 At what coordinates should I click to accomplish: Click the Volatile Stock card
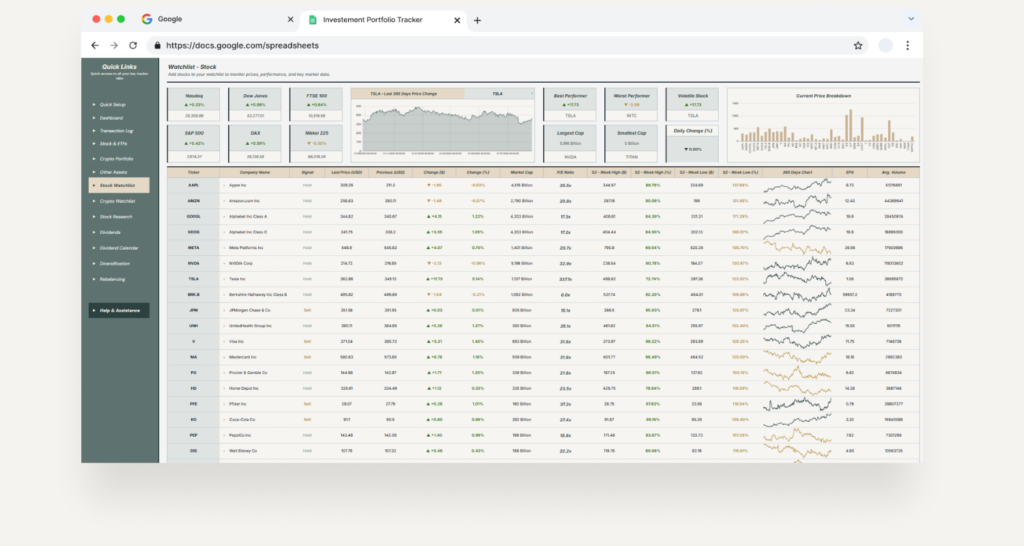pyautogui.click(x=692, y=105)
